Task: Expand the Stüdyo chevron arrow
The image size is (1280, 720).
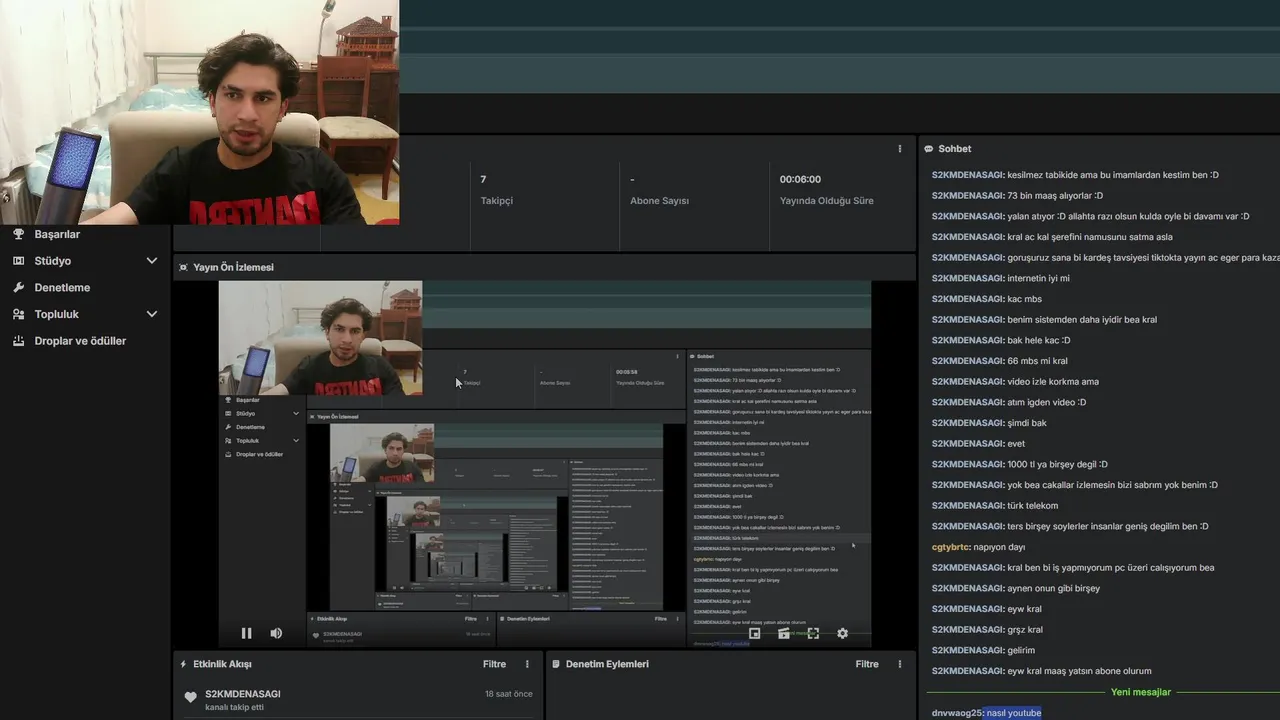Action: (152, 261)
